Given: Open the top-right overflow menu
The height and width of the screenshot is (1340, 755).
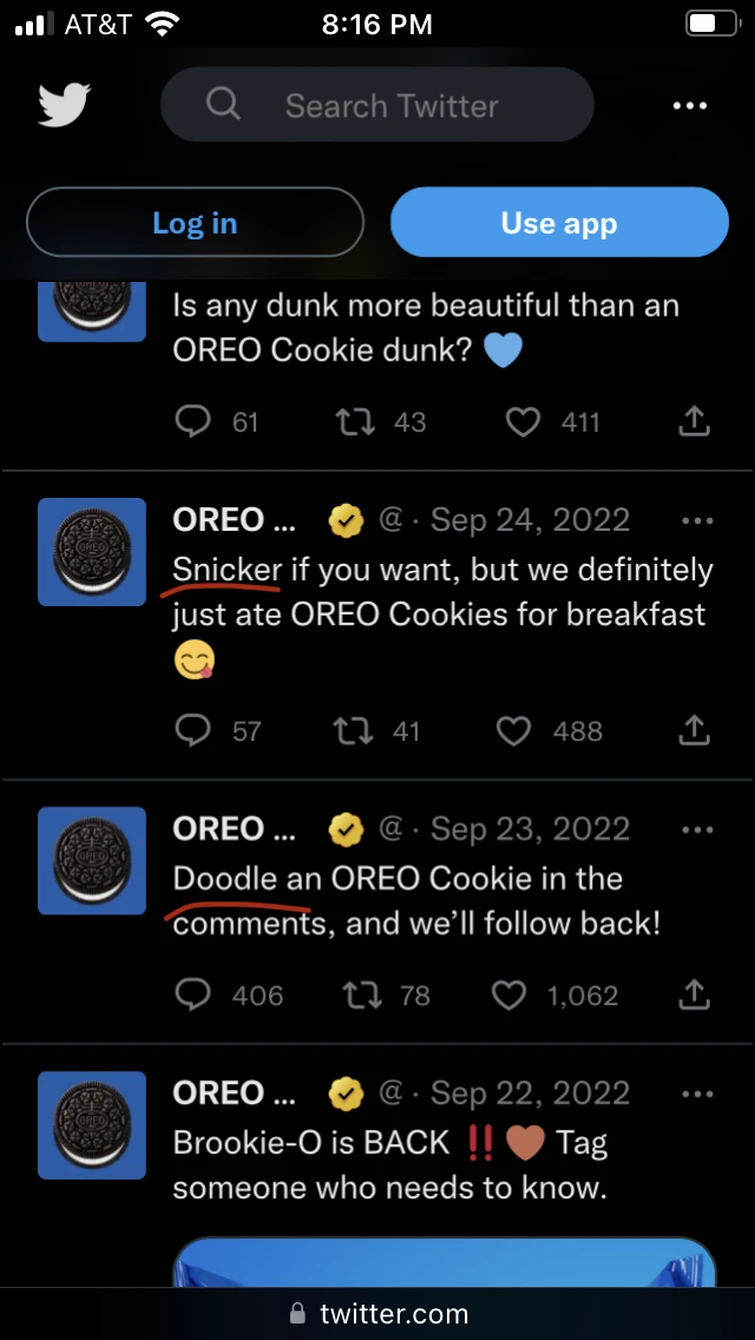Looking at the screenshot, I should pyautogui.click(x=690, y=104).
